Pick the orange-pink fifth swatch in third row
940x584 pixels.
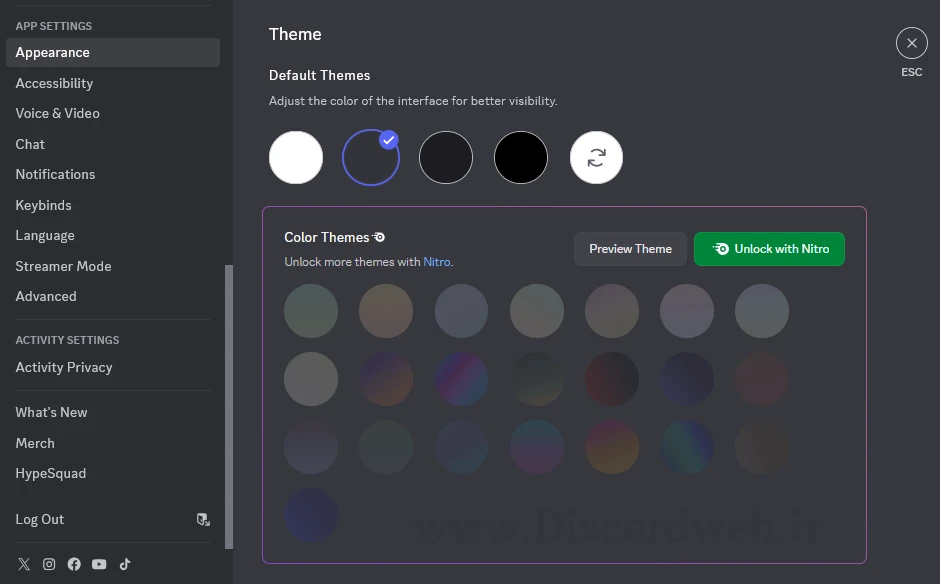click(x=612, y=447)
